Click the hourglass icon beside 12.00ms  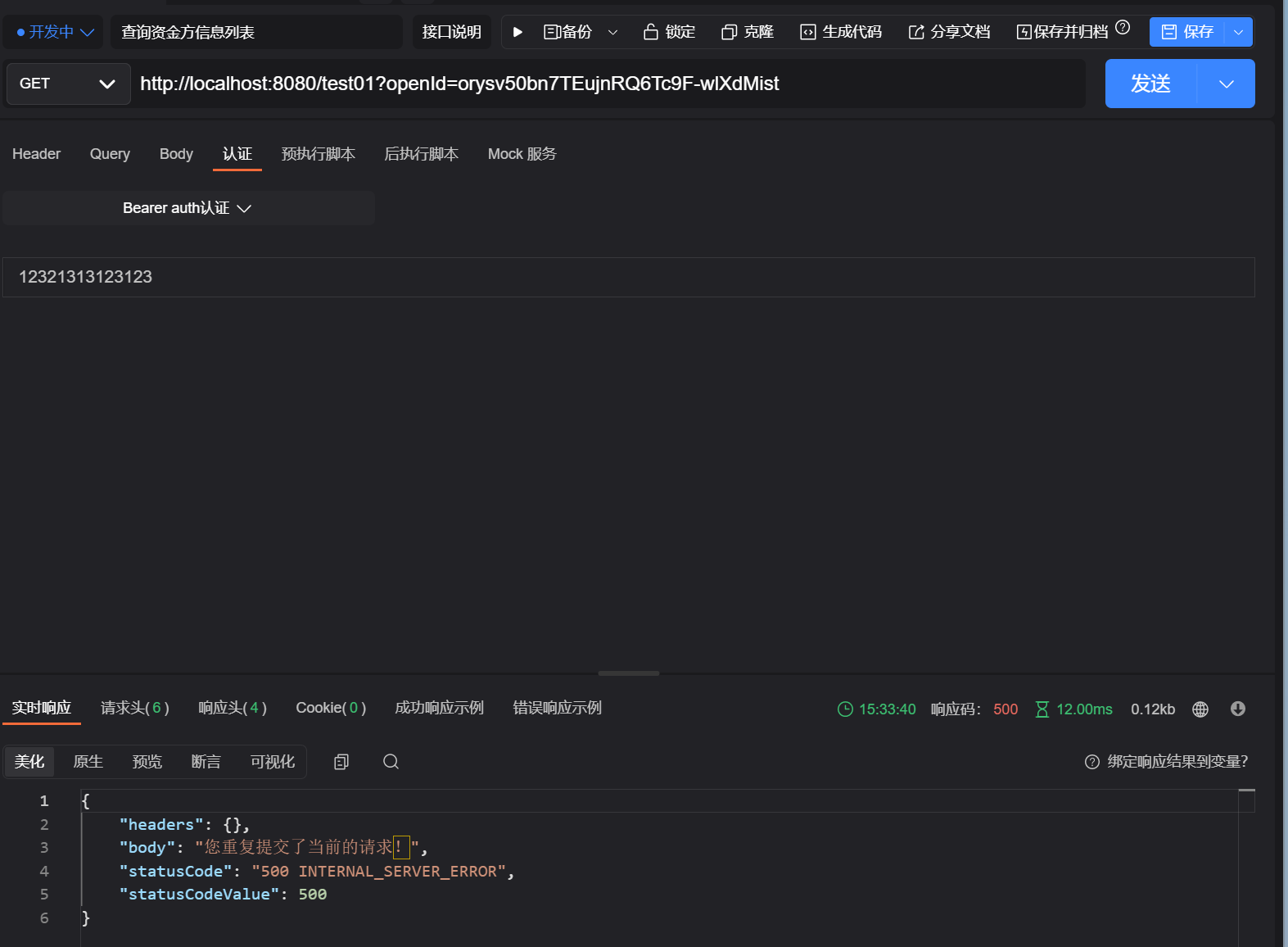click(1042, 709)
